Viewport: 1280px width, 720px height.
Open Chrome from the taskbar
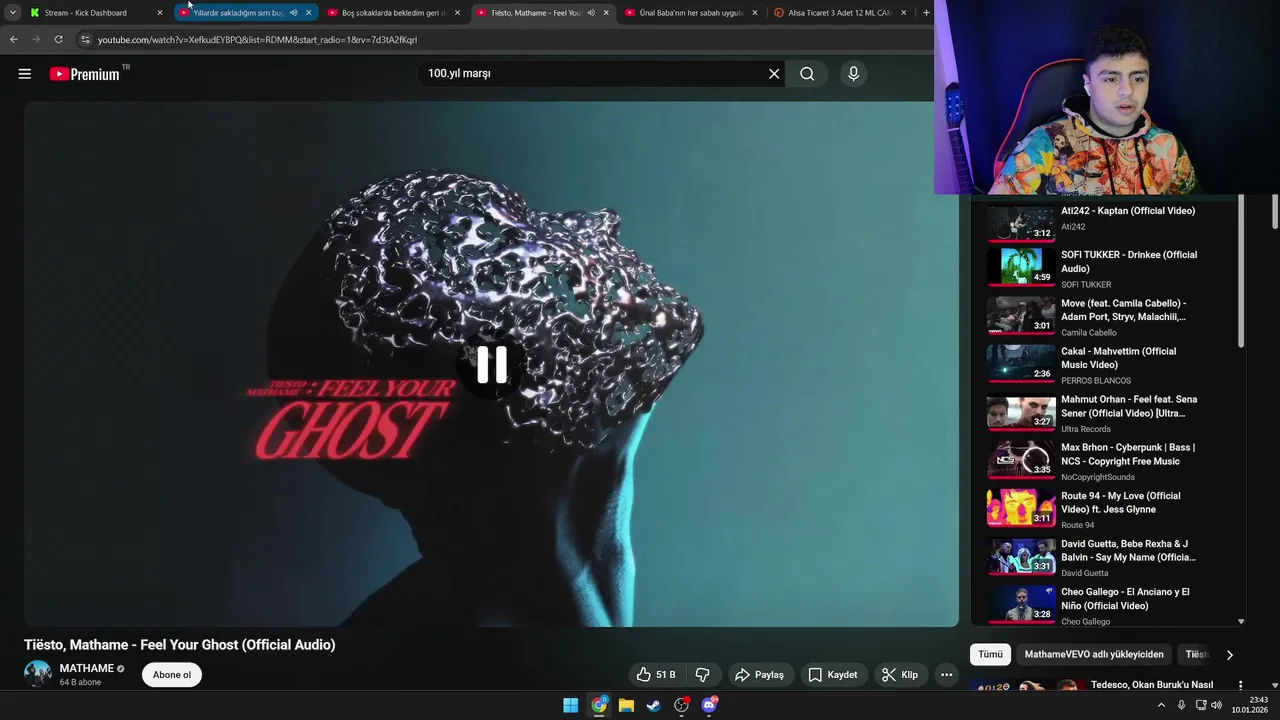[598, 705]
